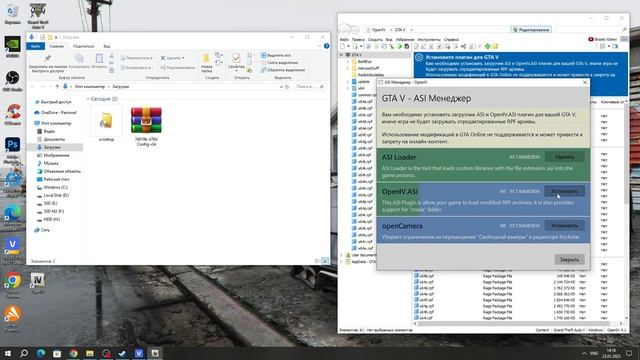Click OpenIV search magnifier icon
Viewport: 640px width, 360px height.
(624, 29)
